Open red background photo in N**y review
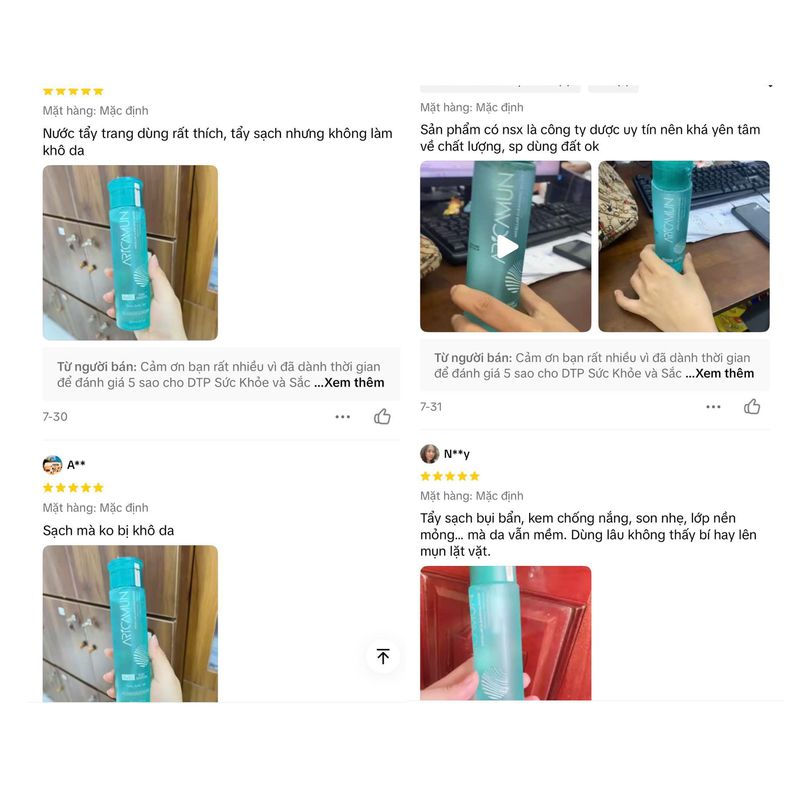The width and height of the screenshot is (800, 800). coord(506,633)
